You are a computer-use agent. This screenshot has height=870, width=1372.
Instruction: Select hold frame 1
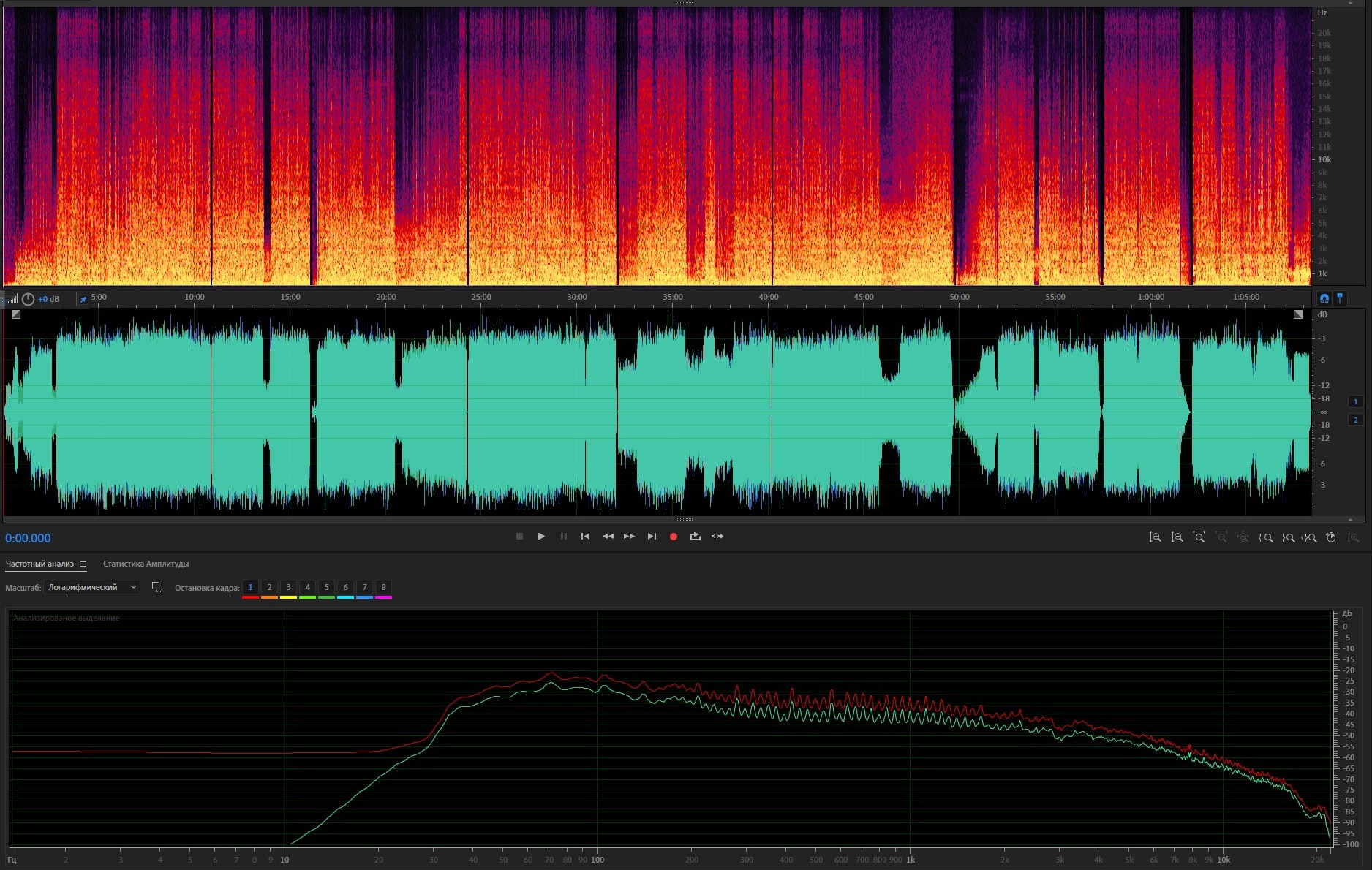click(x=250, y=587)
